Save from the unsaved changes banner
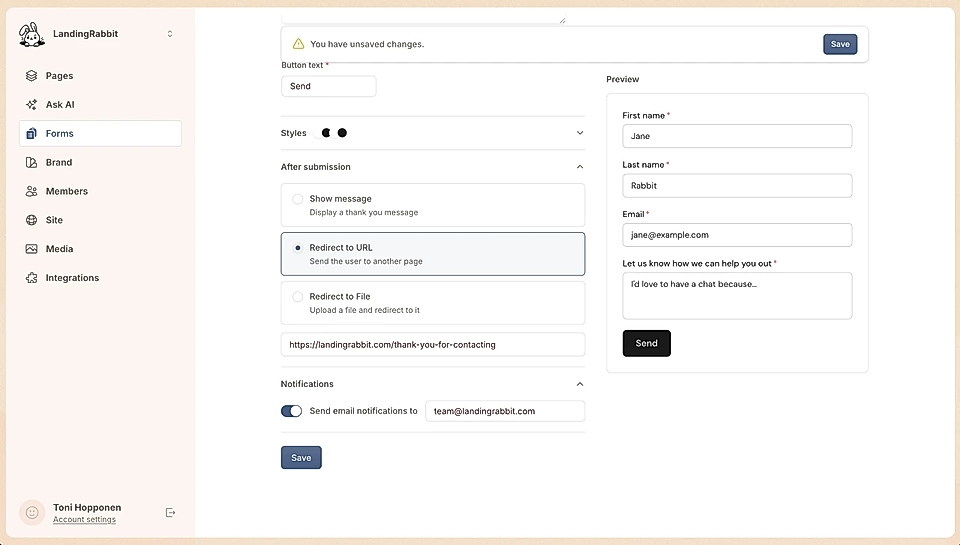The image size is (960, 545). [x=840, y=44]
